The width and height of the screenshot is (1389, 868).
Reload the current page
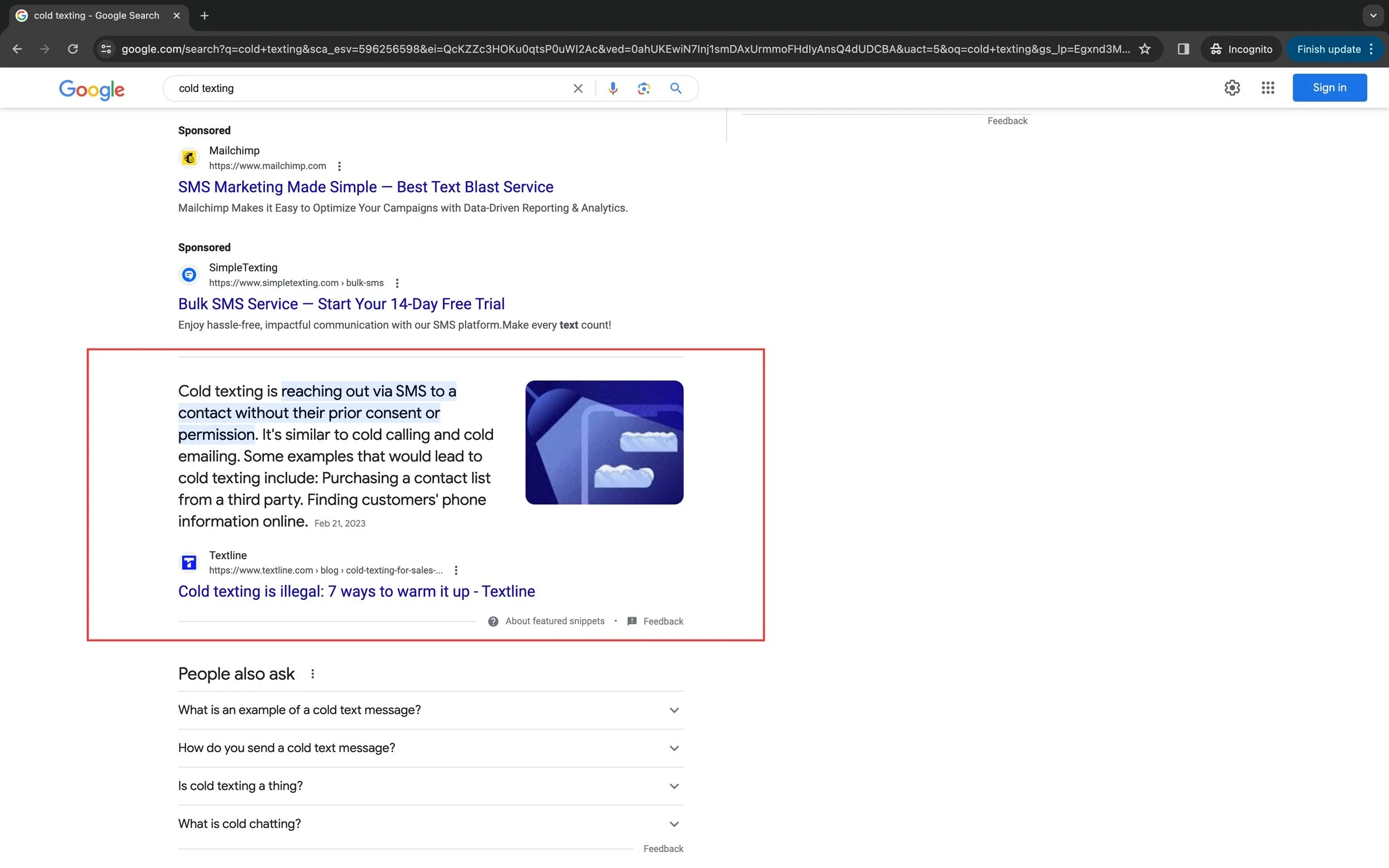pyautogui.click(x=73, y=49)
